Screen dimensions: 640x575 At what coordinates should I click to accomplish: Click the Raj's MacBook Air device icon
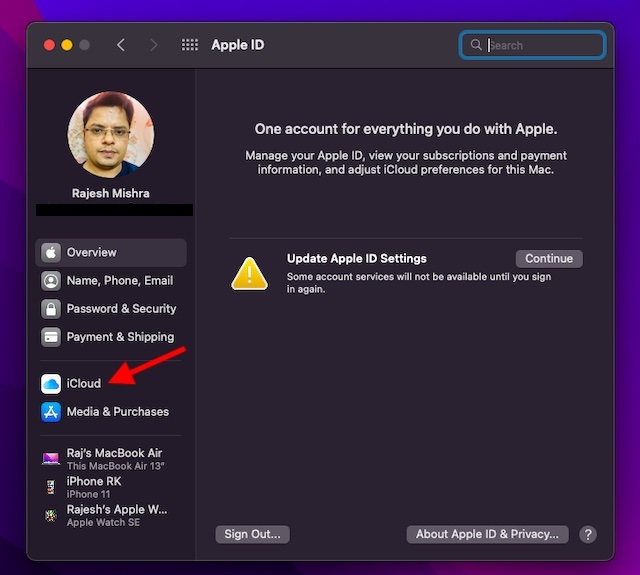pyautogui.click(x=51, y=459)
